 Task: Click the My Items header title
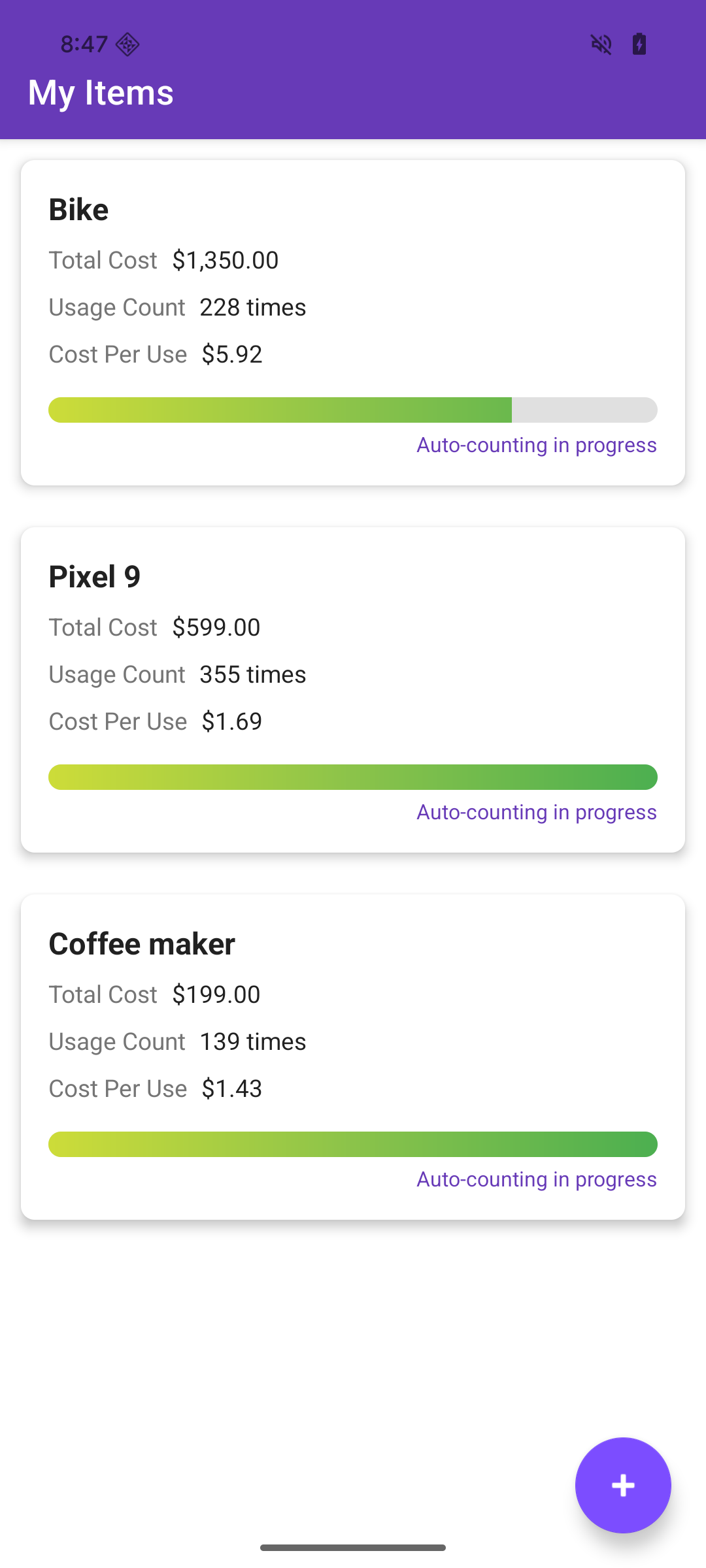pyautogui.click(x=101, y=92)
